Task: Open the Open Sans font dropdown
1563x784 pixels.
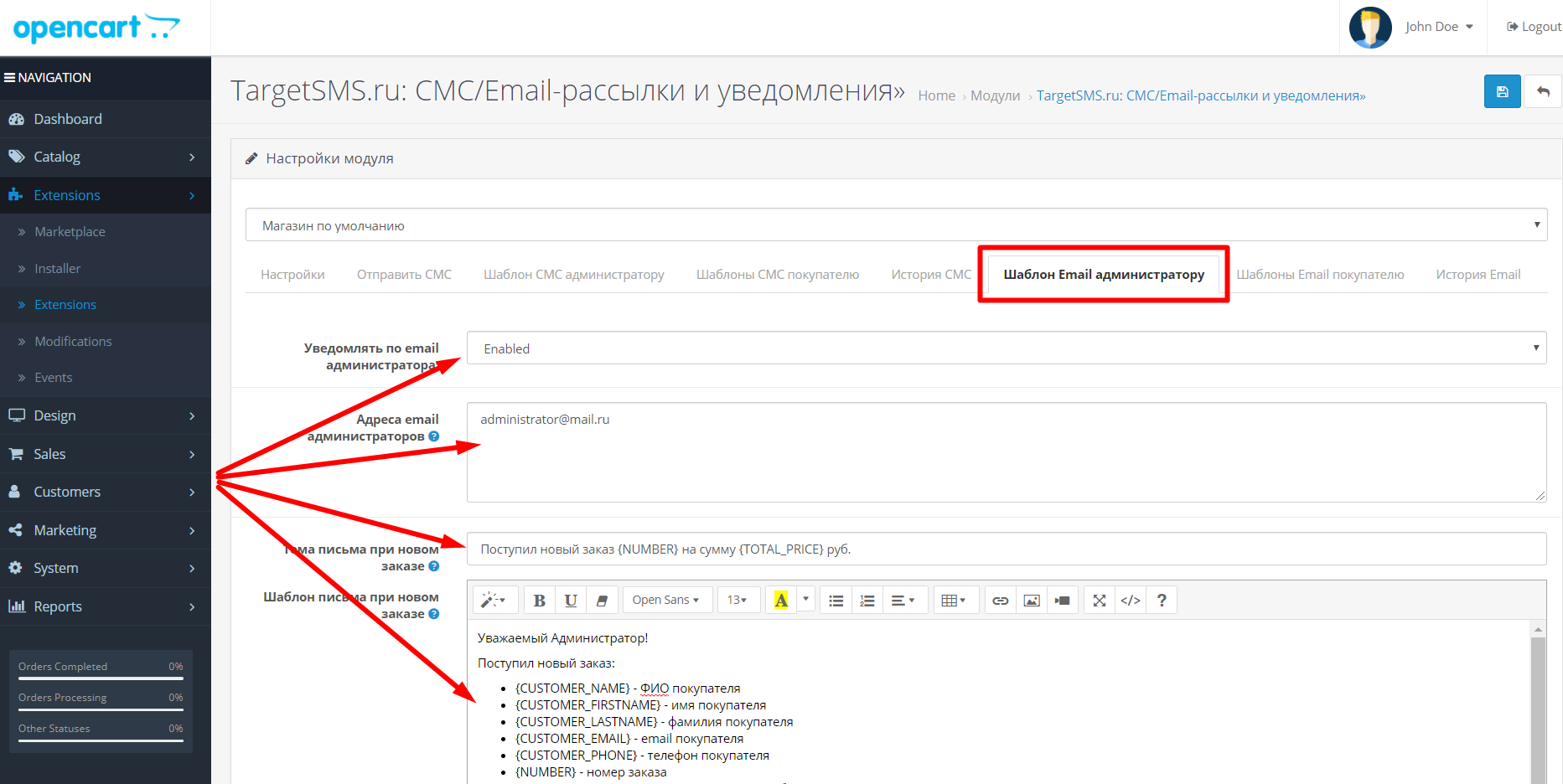Action: (667, 600)
